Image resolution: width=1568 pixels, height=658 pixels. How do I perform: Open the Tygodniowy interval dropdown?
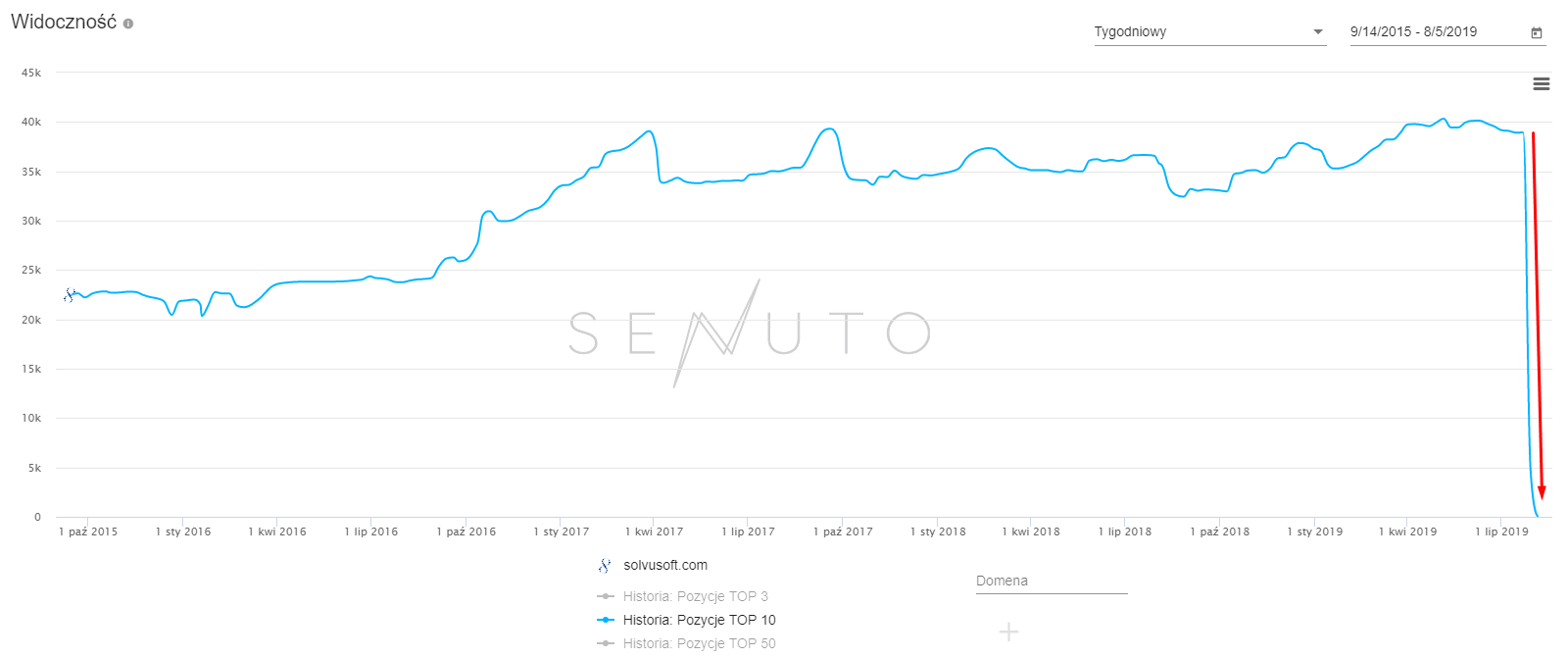(x=1200, y=32)
